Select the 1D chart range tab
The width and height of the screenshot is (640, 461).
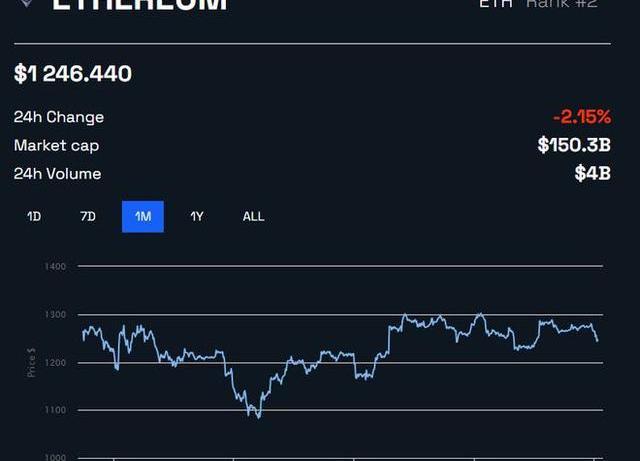point(34,216)
